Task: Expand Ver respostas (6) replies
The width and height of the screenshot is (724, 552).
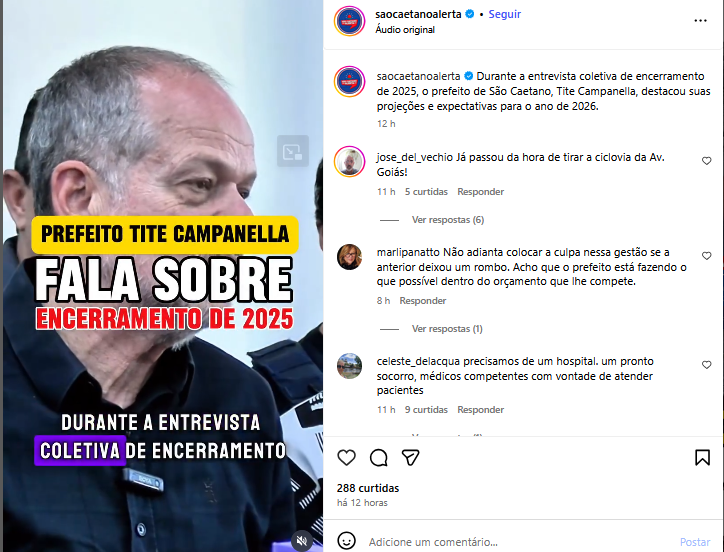Action: click(447, 220)
